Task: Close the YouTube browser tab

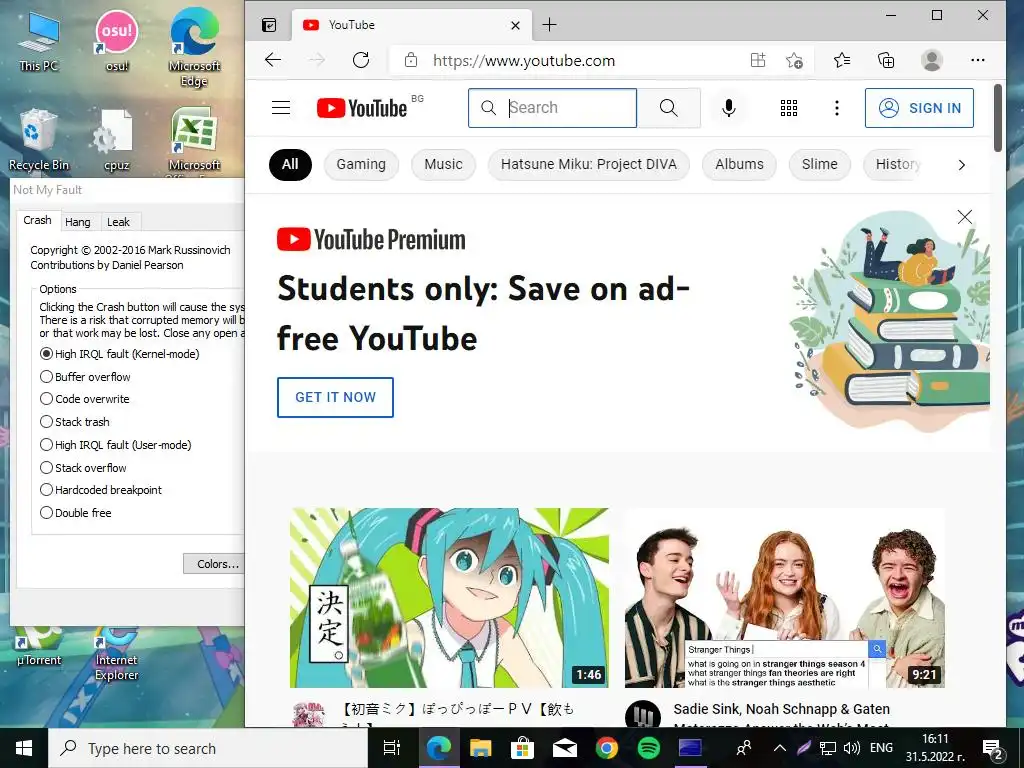Action: pos(515,25)
